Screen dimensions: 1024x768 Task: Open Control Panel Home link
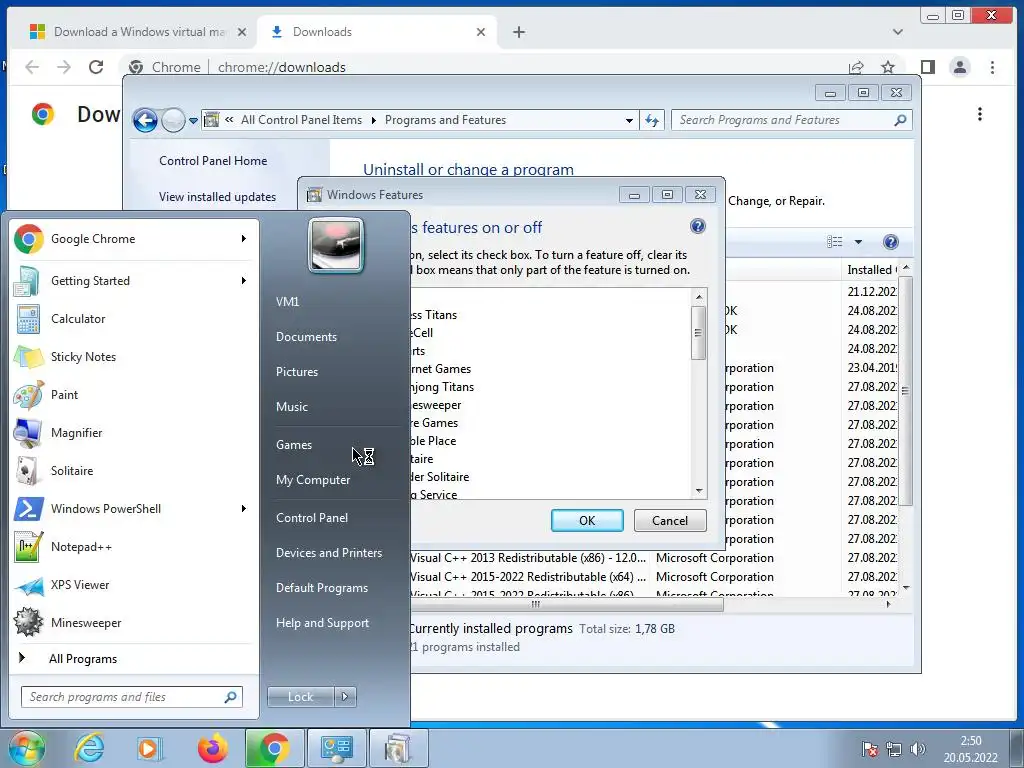[x=213, y=161]
